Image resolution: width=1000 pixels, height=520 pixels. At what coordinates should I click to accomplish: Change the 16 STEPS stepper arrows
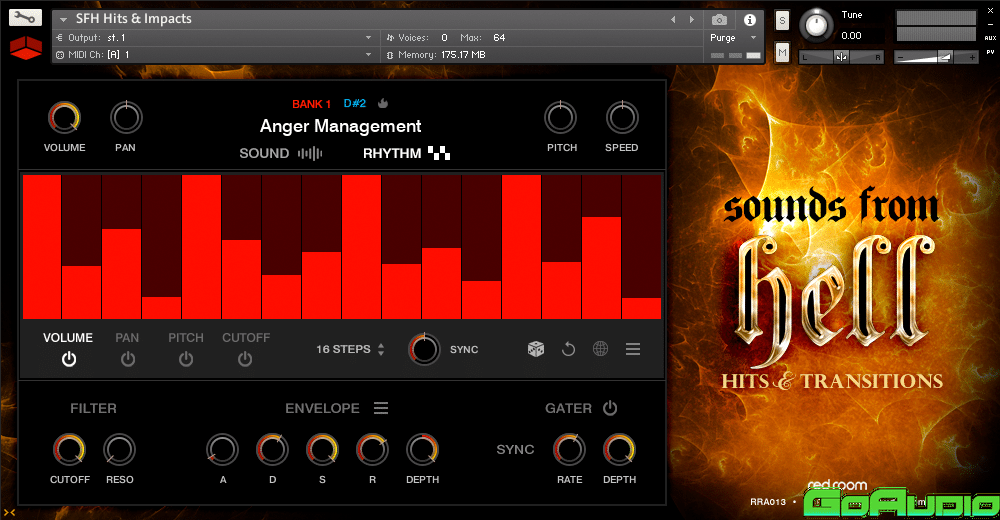[x=381, y=349]
